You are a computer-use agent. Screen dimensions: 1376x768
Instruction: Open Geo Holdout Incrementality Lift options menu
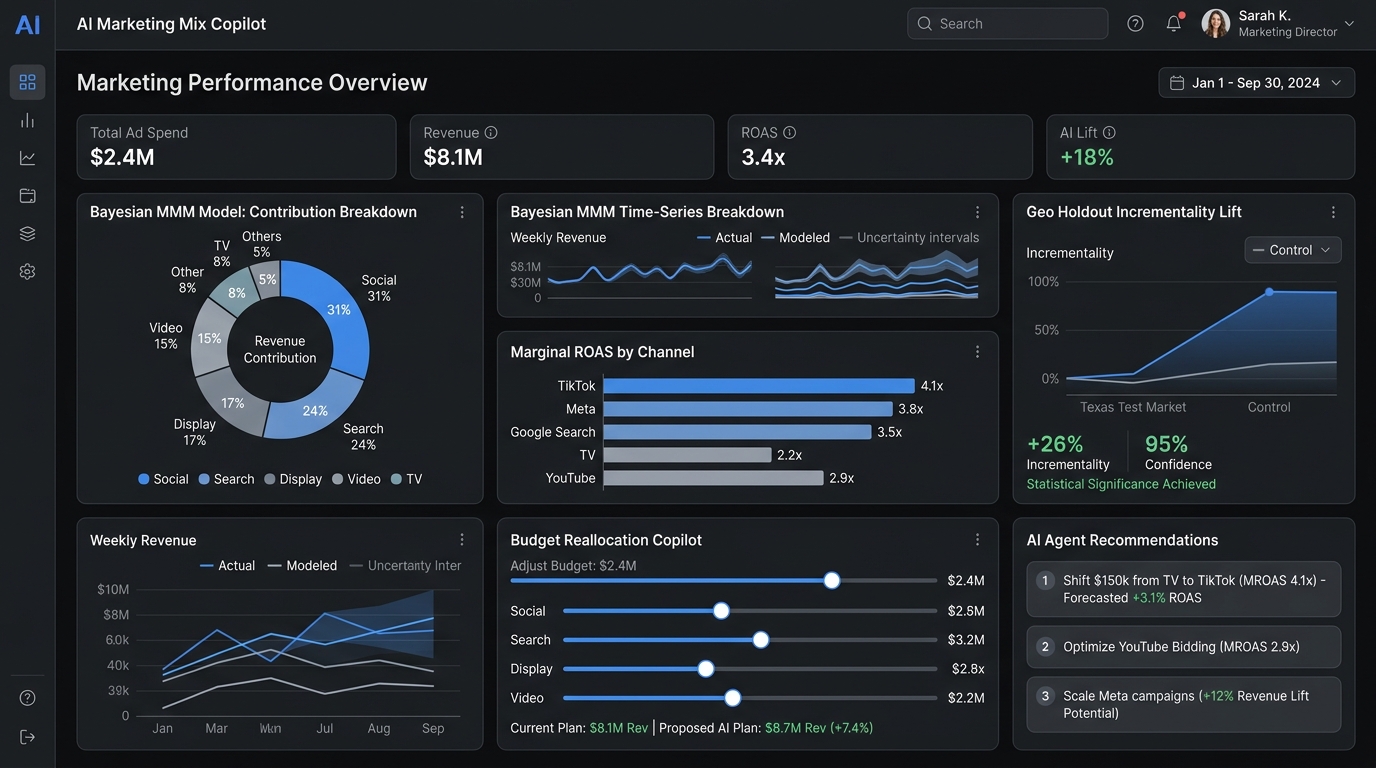pos(1333,212)
